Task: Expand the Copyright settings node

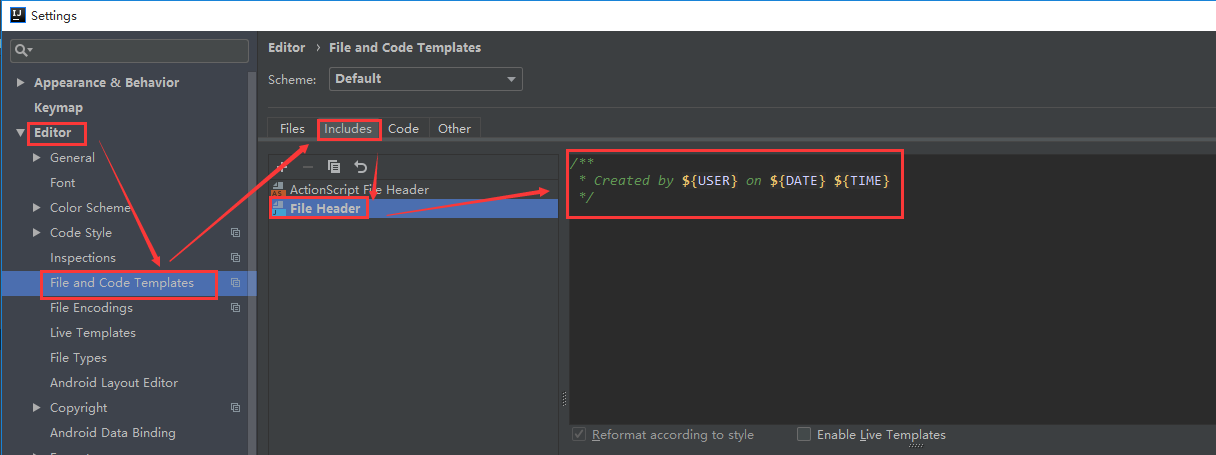Action: [x=37, y=408]
